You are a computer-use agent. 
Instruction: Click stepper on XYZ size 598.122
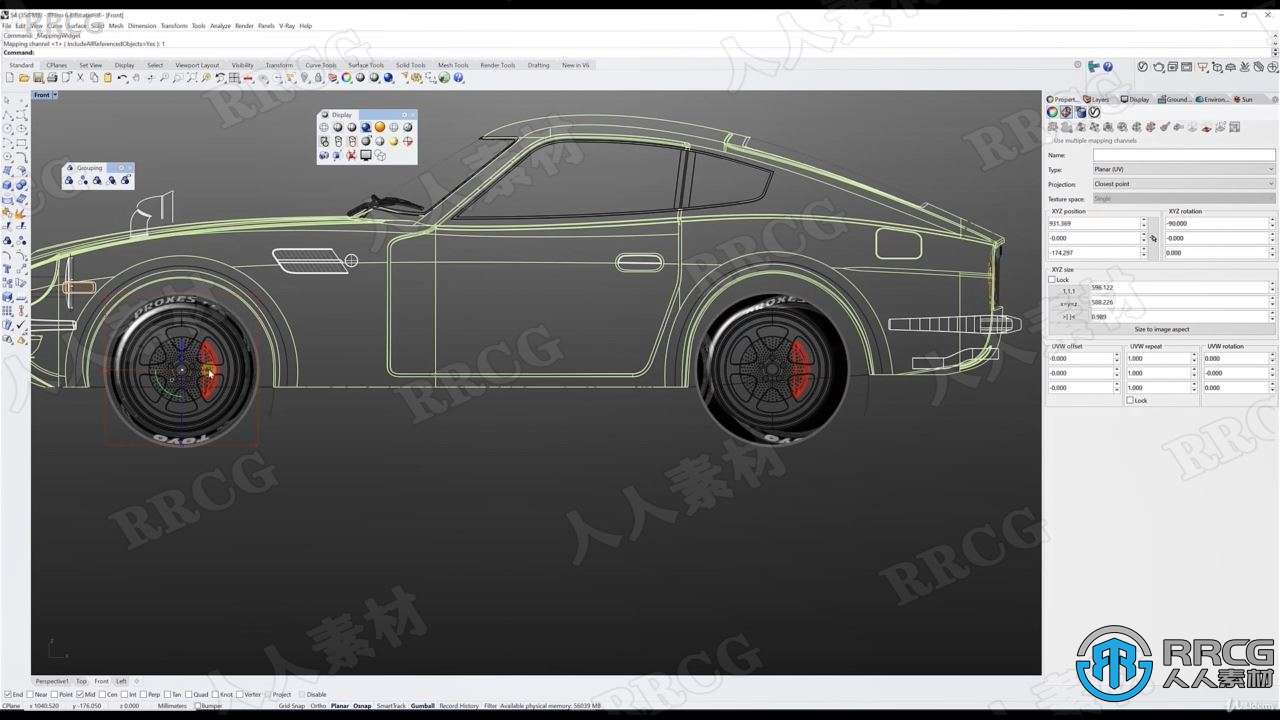[1272, 287]
